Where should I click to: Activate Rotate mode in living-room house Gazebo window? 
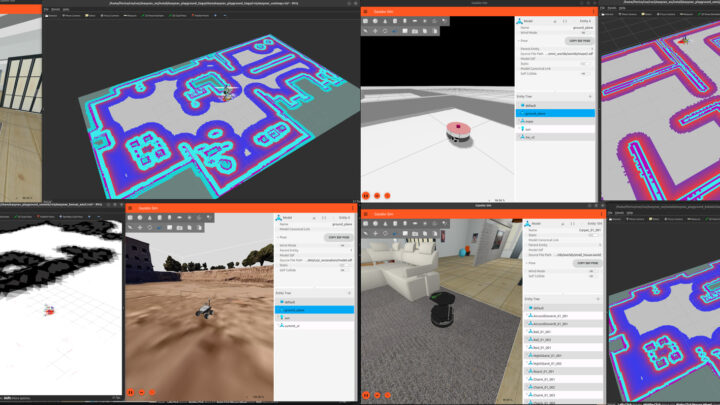(x=385, y=233)
